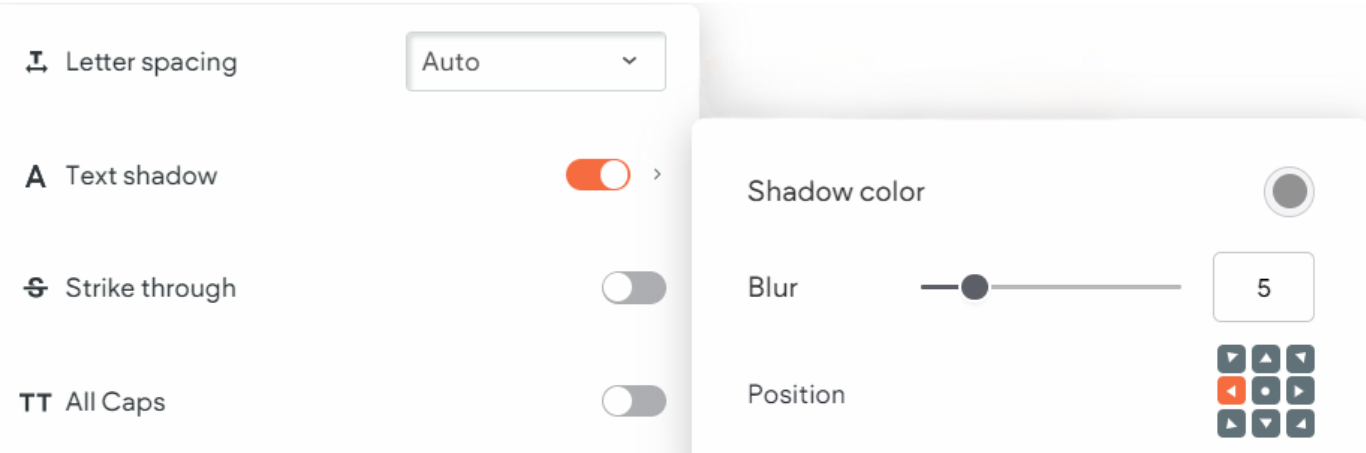The image size is (1366, 453).
Task: Open the Letter spacing Auto dropdown
Action: [x=536, y=62]
